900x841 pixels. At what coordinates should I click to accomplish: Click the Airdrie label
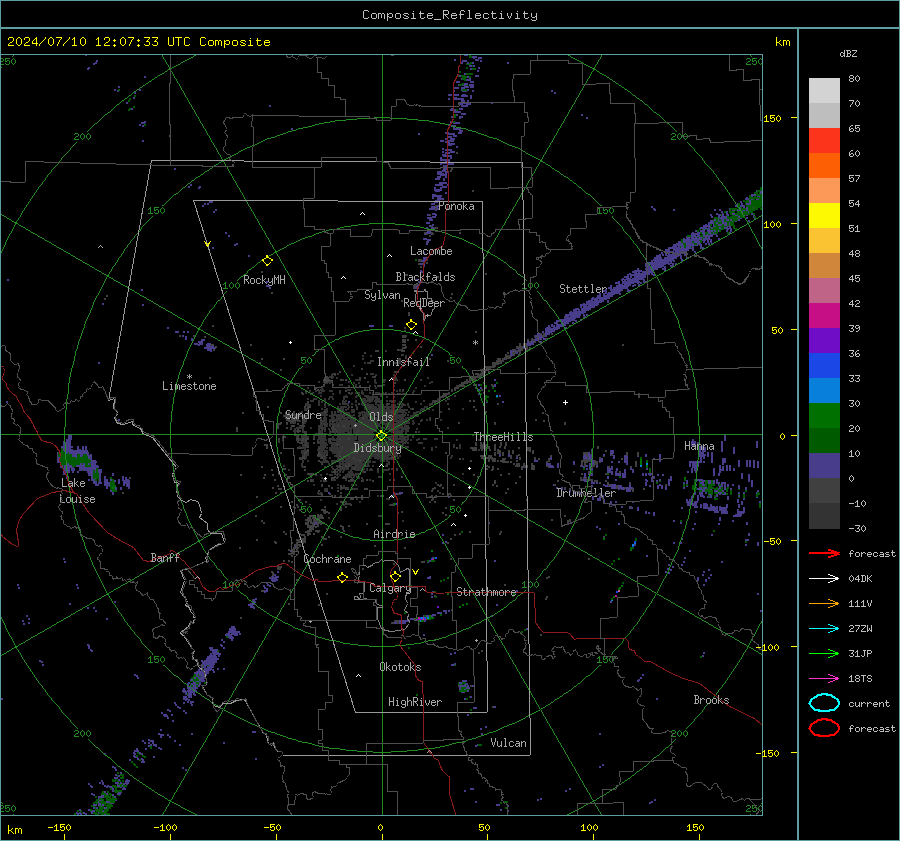(394, 534)
